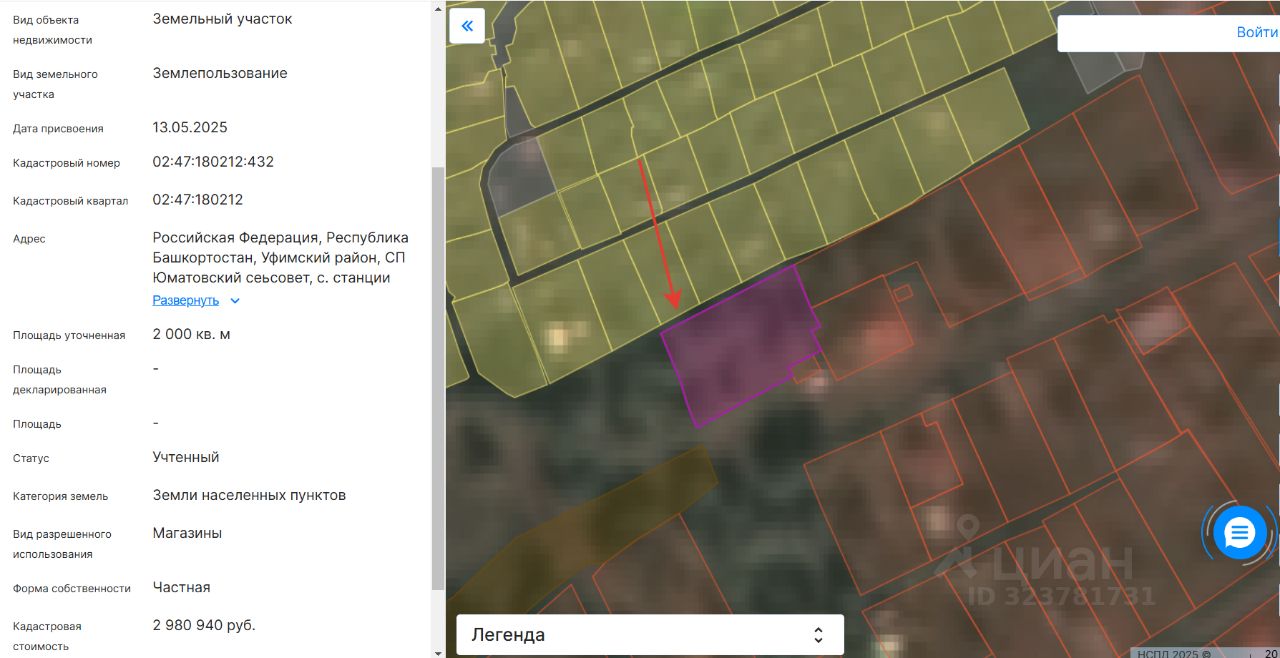This screenshot has height=658, width=1280.
Task: Select cadastral number 02:47:180212:432
Action: pos(213,162)
